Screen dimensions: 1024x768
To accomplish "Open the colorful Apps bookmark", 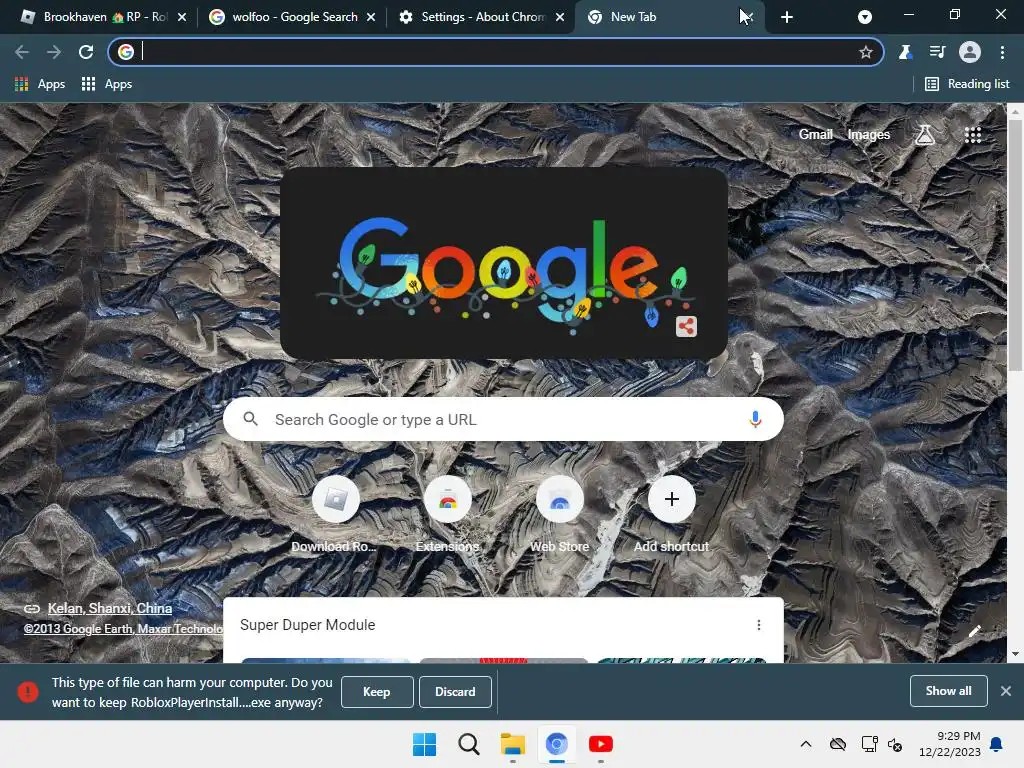I will (40, 84).
